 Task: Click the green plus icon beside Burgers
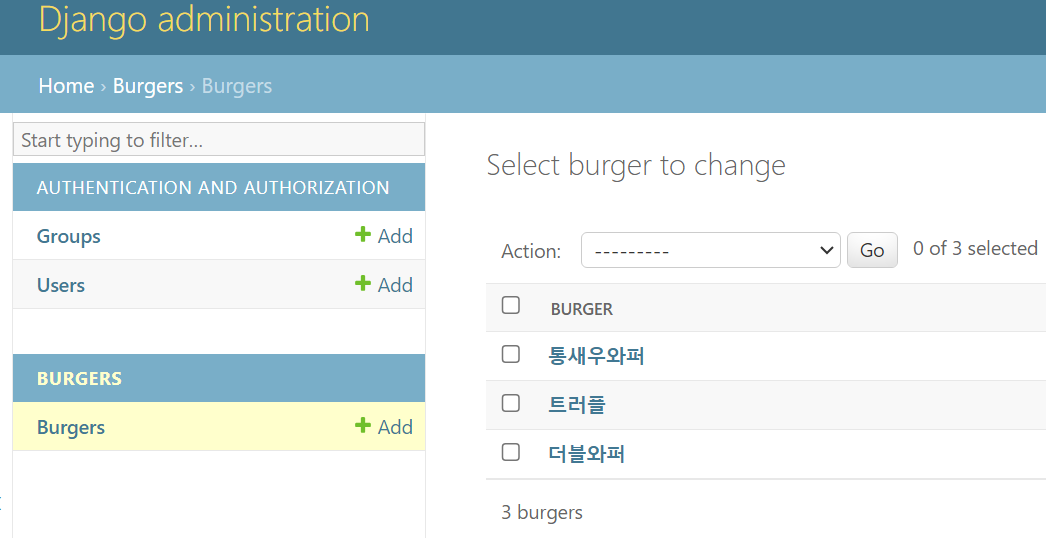(x=363, y=425)
